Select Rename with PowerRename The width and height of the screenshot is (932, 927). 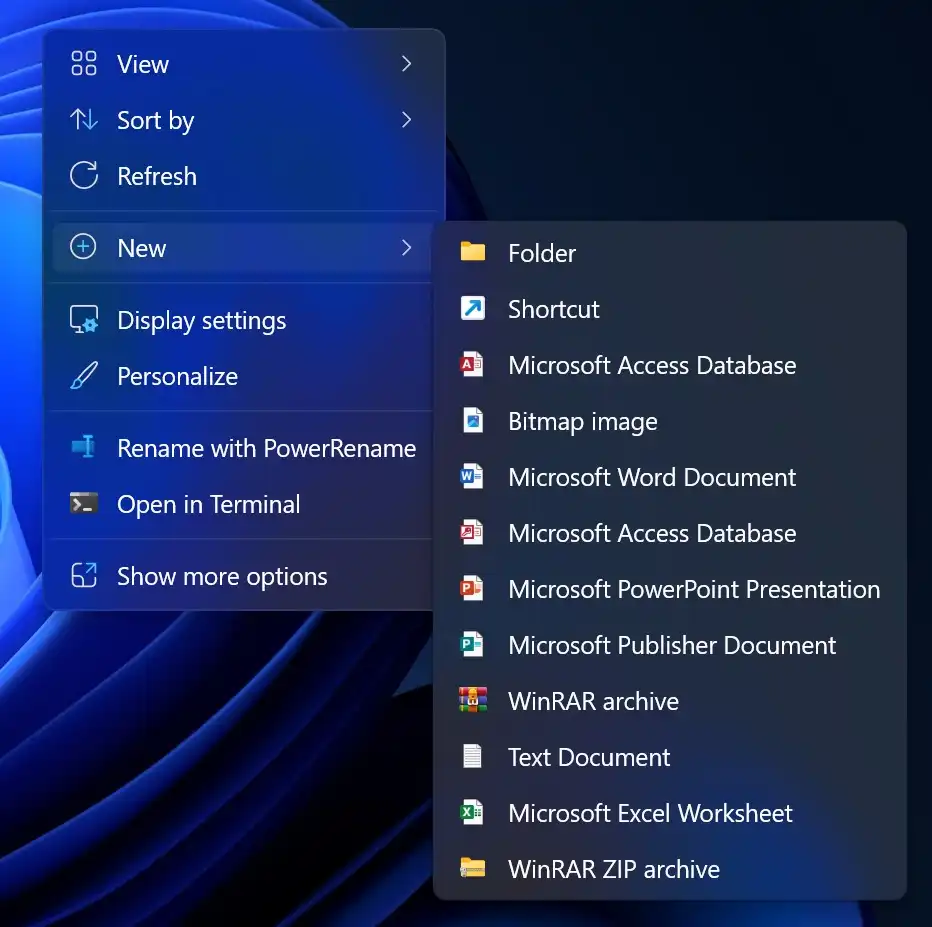pyautogui.click(x=243, y=447)
